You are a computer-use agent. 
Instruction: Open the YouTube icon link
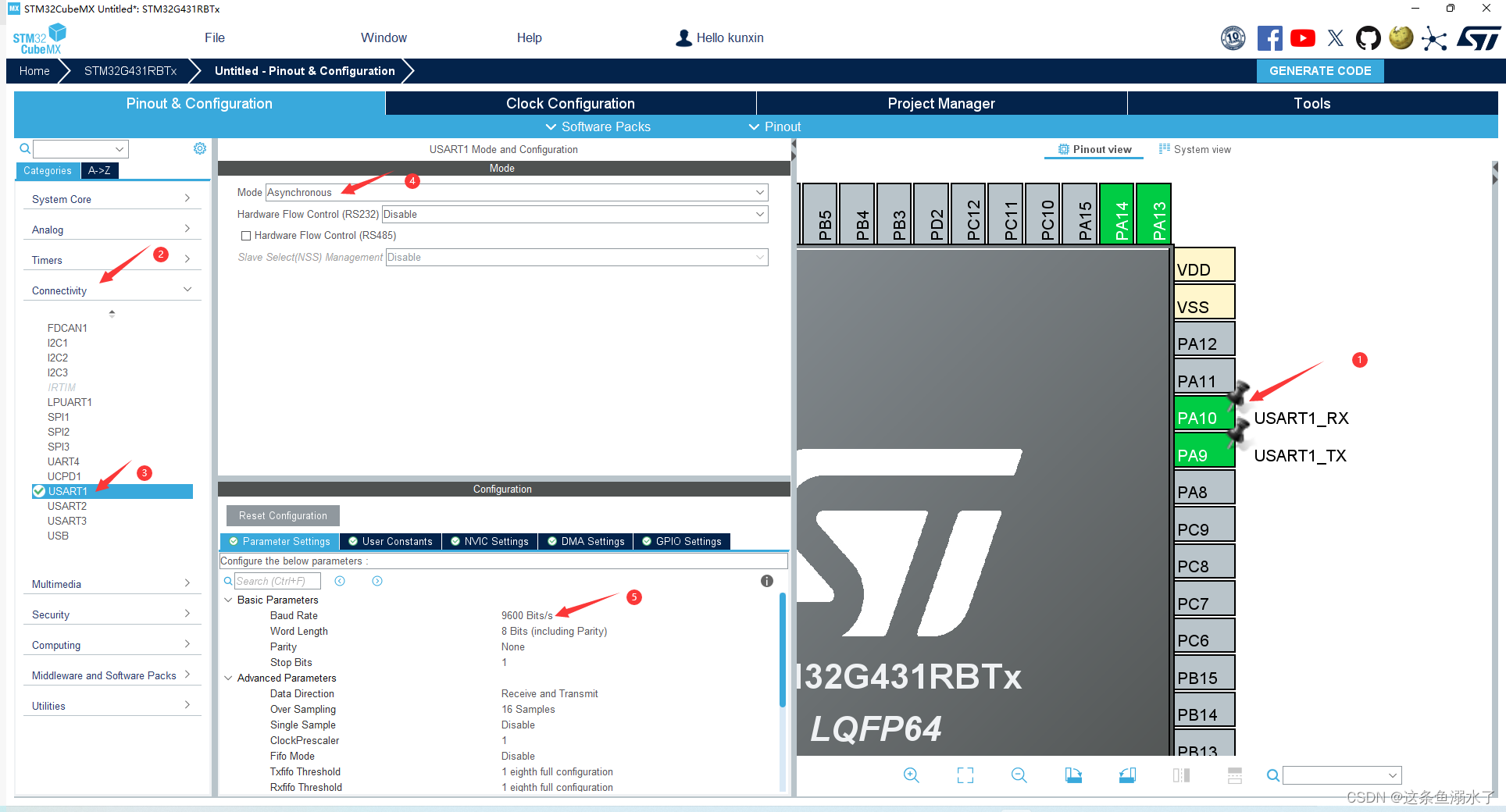(x=1302, y=37)
